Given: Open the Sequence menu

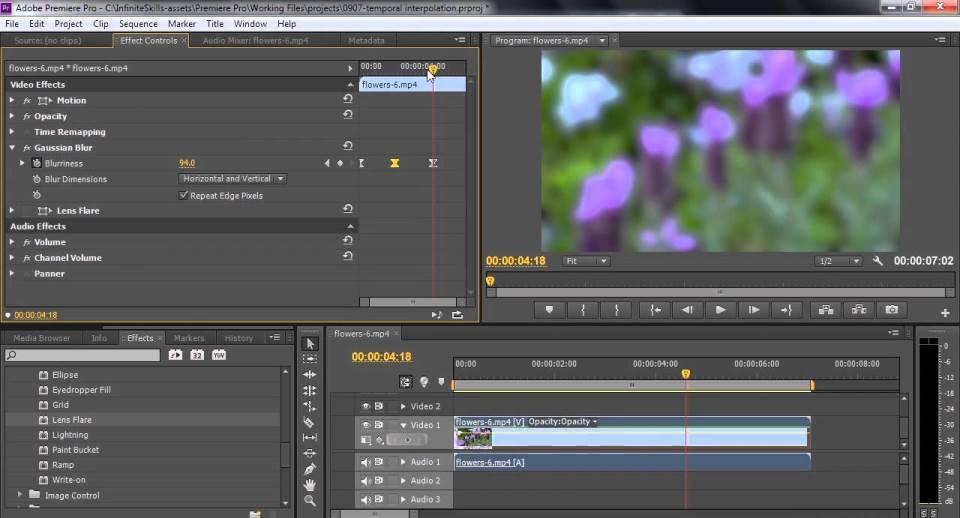Looking at the screenshot, I should click(x=138, y=23).
